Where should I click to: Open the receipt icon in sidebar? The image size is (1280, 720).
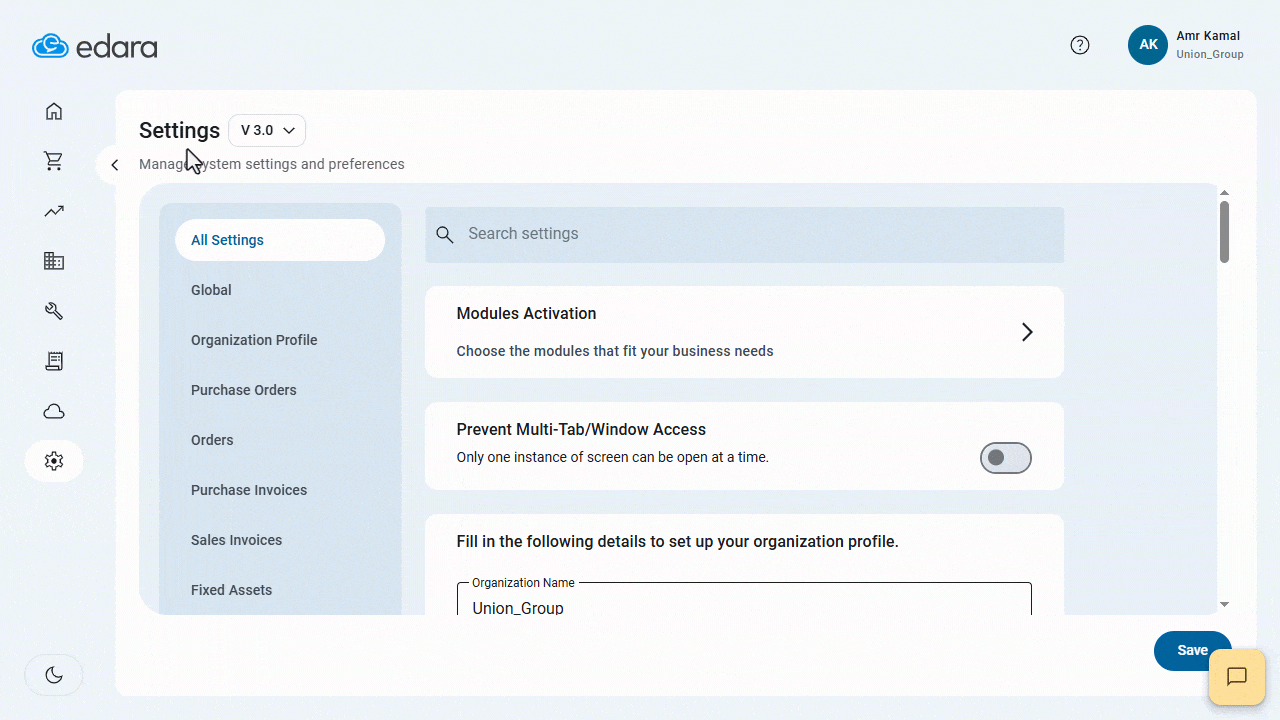point(54,361)
